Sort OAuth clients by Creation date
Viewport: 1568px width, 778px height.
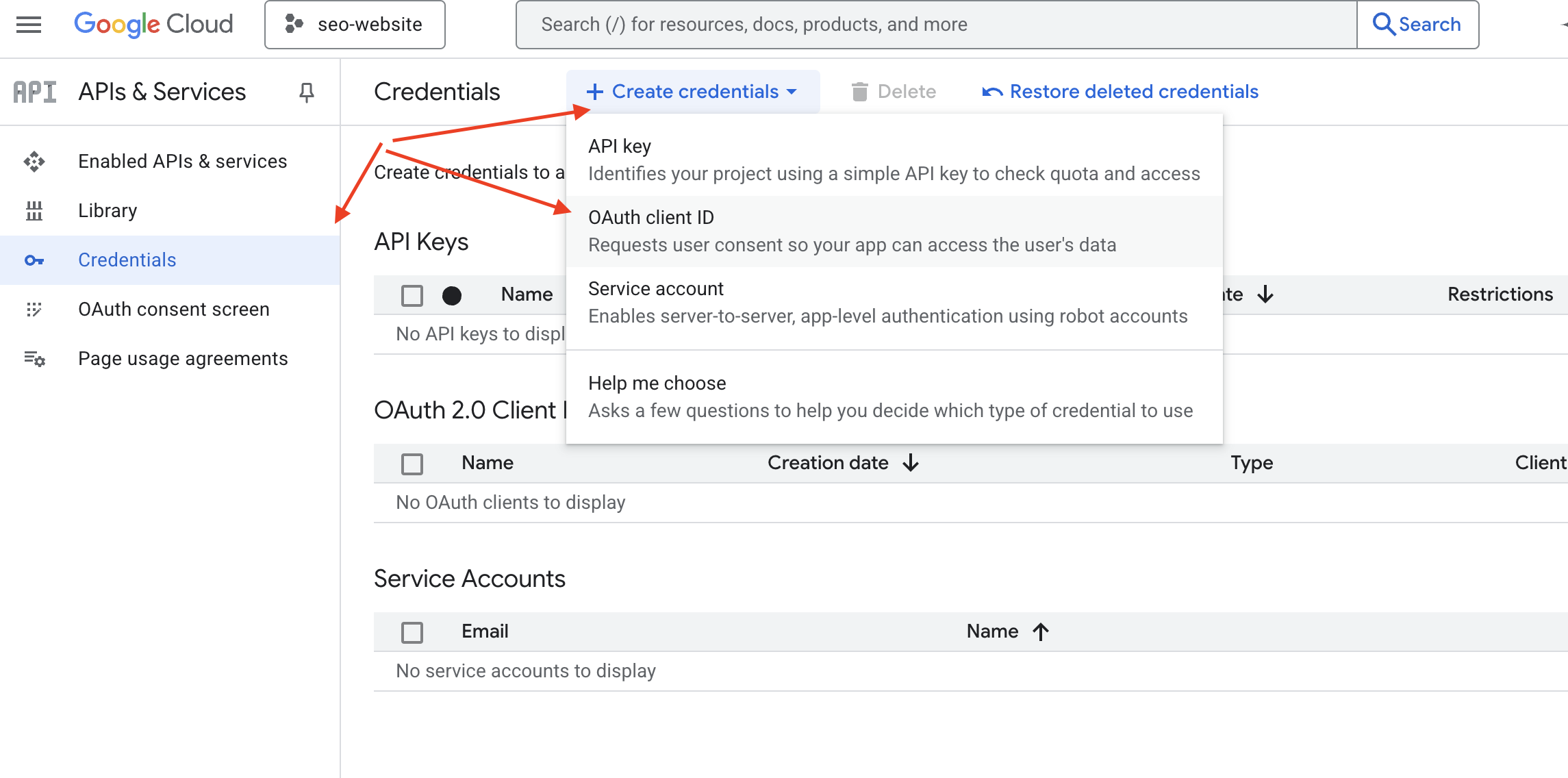click(x=828, y=463)
